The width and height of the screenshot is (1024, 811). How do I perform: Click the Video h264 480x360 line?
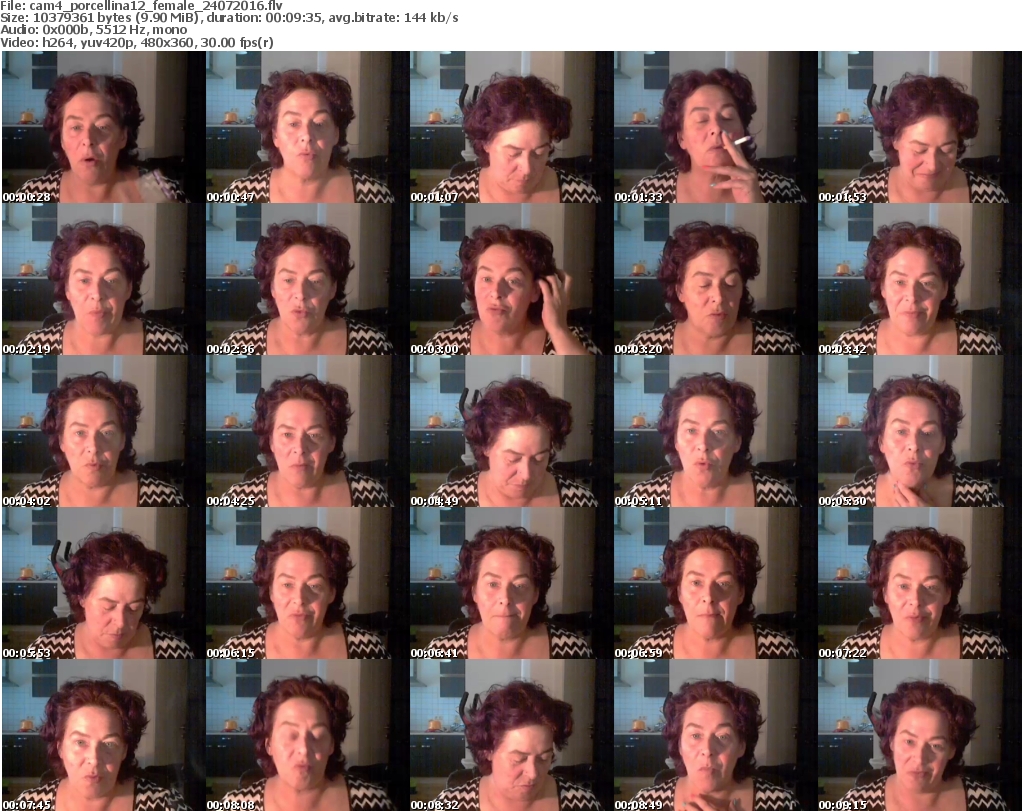point(136,42)
